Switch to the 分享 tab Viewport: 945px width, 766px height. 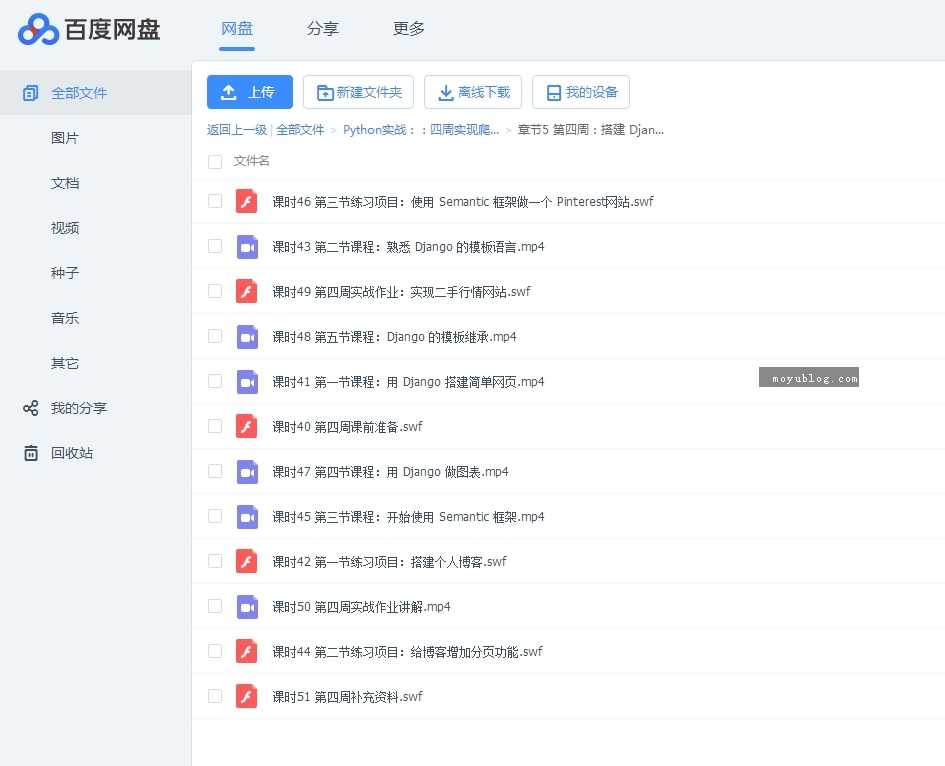[323, 29]
